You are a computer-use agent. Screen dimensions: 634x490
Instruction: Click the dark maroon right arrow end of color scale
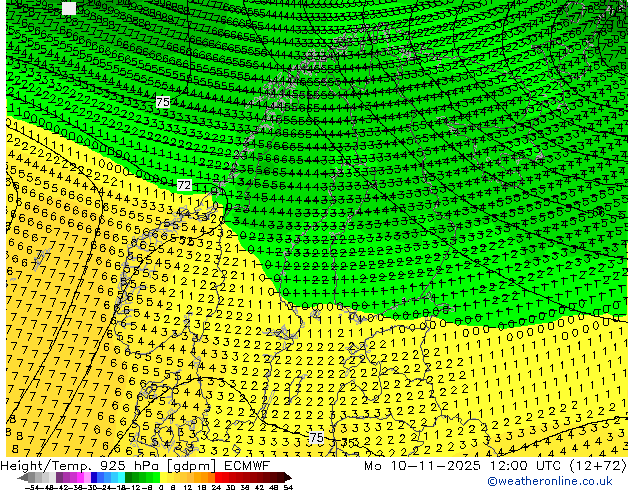287,478
